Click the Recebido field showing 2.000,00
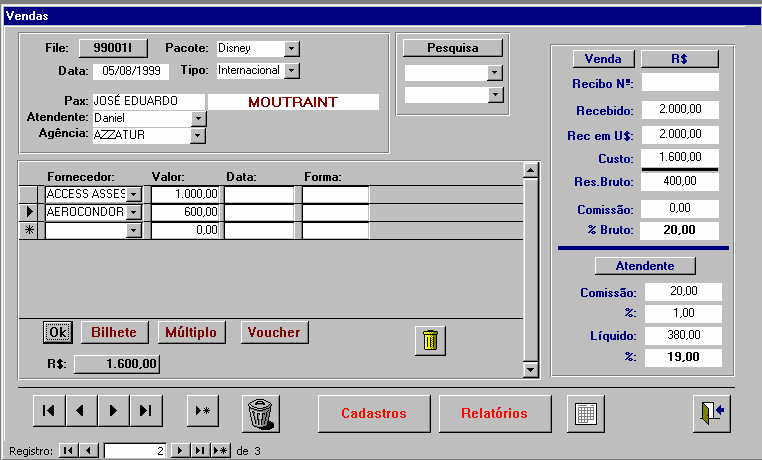 click(x=680, y=109)
